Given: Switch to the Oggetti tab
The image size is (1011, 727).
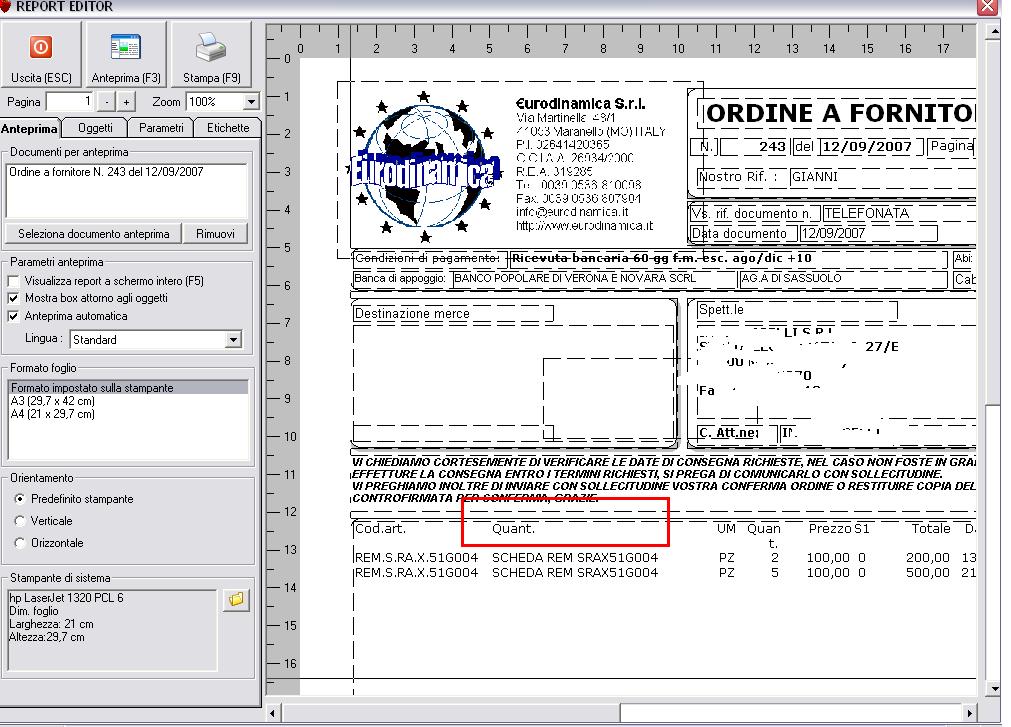Looking at the screenshot, I should pos(95,128).
